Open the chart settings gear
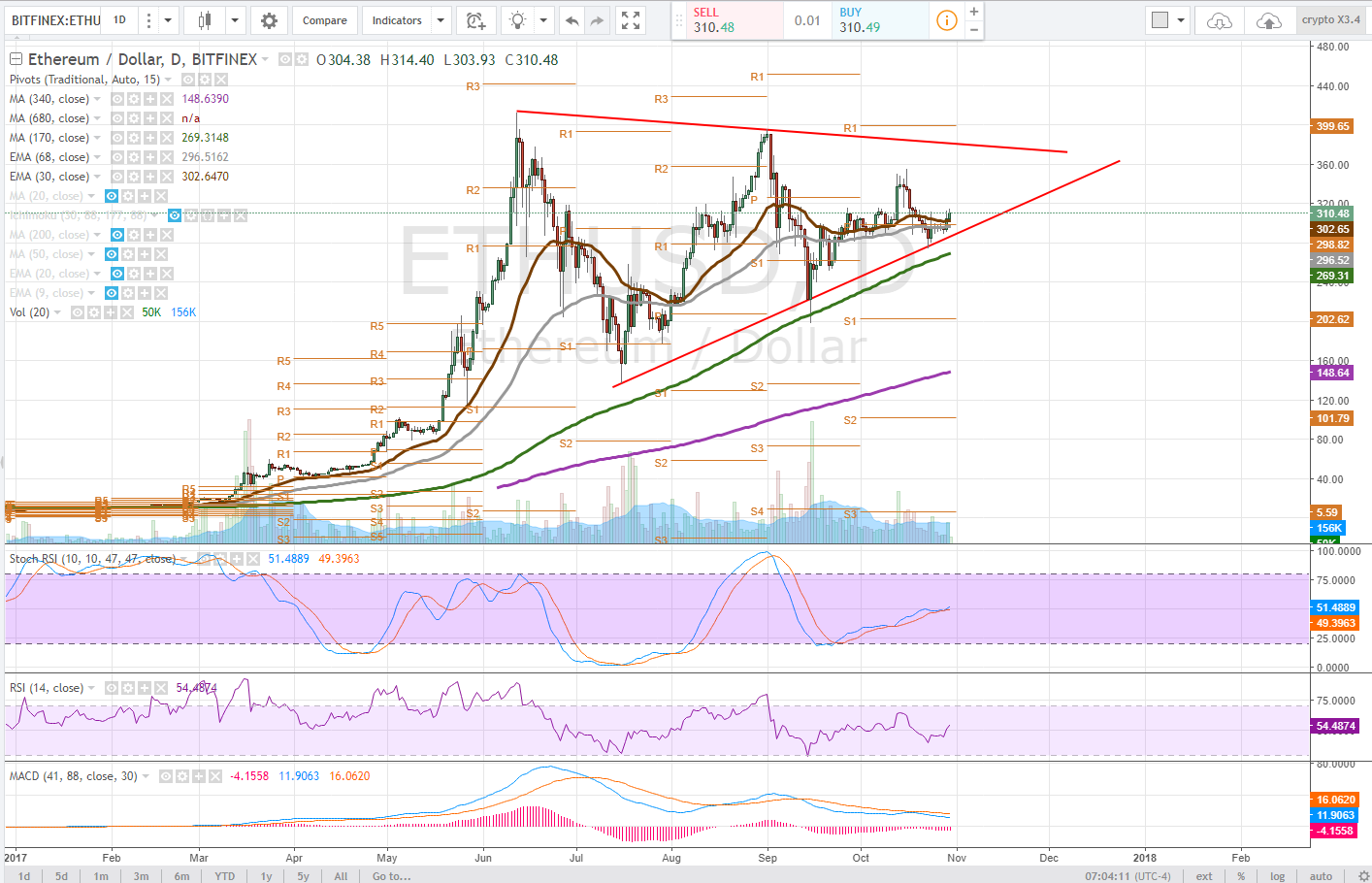 click(269, 20)
